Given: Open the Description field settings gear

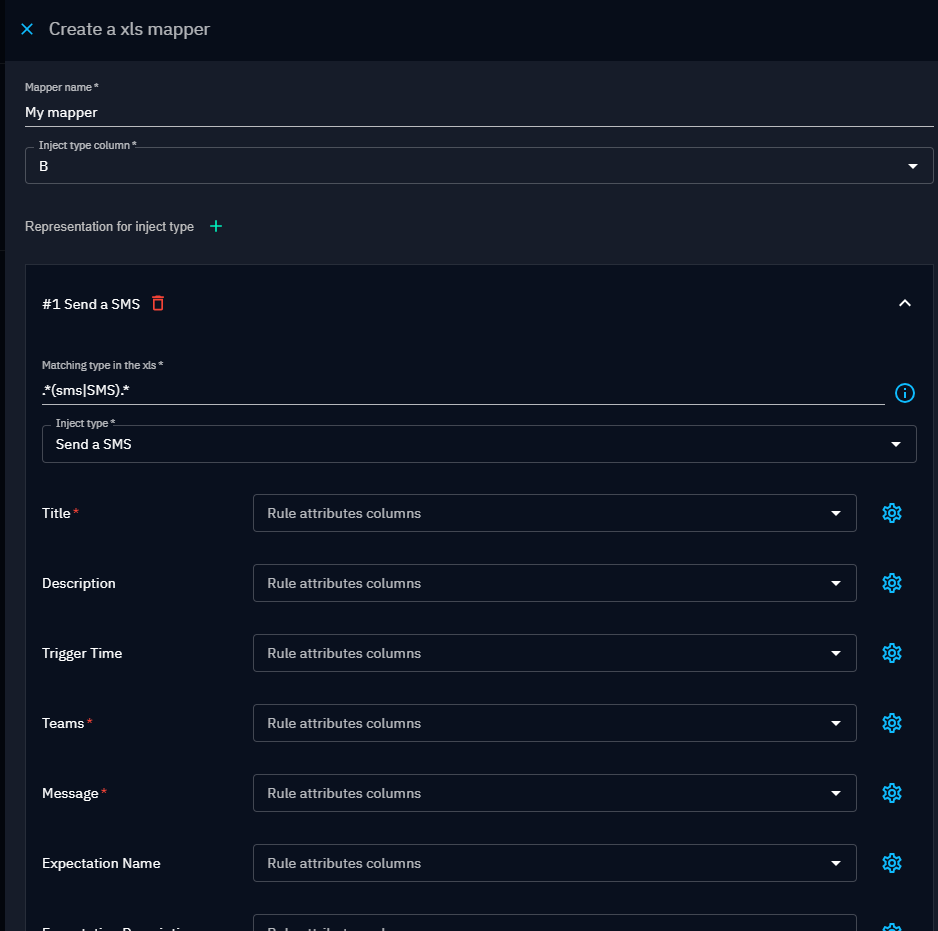Looking at the screenshot, I should pyautogui.click(x=891, y=583).
